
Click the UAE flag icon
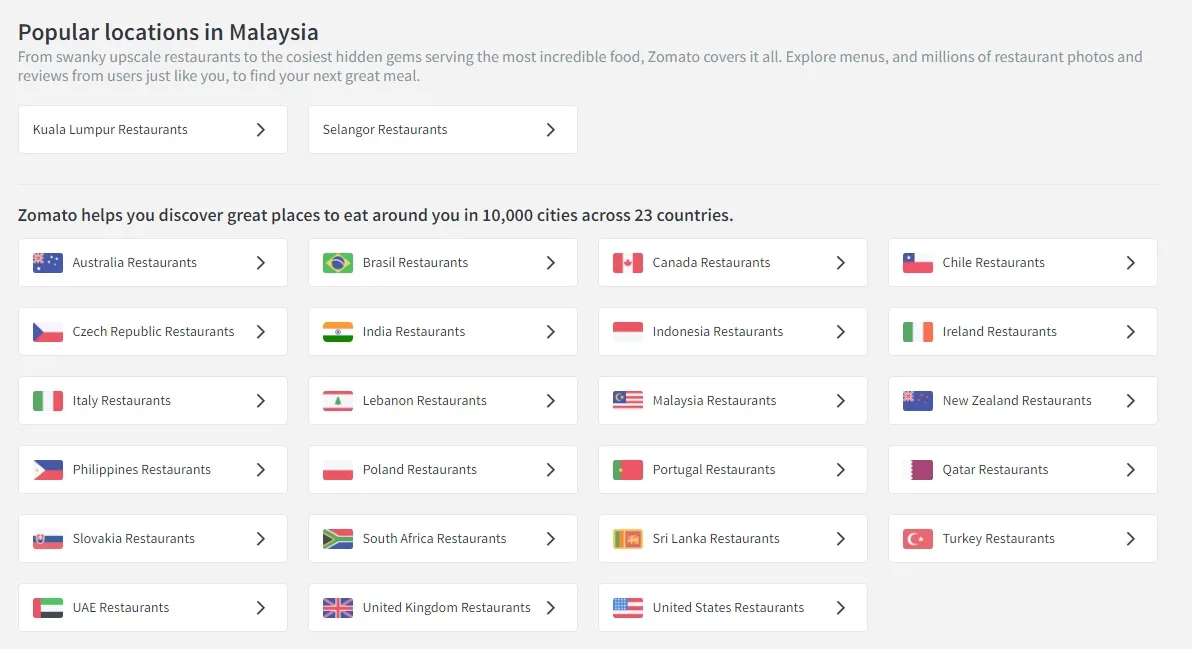pyautogui.click(x=48, y=608)
